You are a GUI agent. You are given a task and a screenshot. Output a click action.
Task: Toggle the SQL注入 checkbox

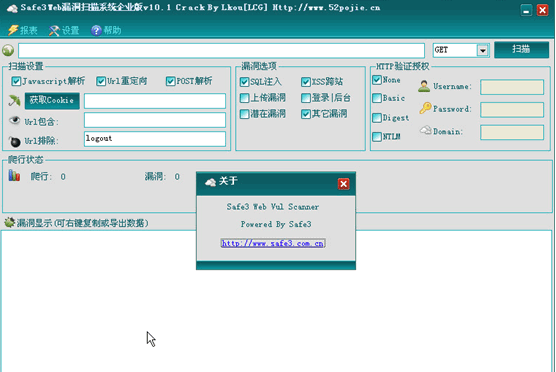(244, 82)
